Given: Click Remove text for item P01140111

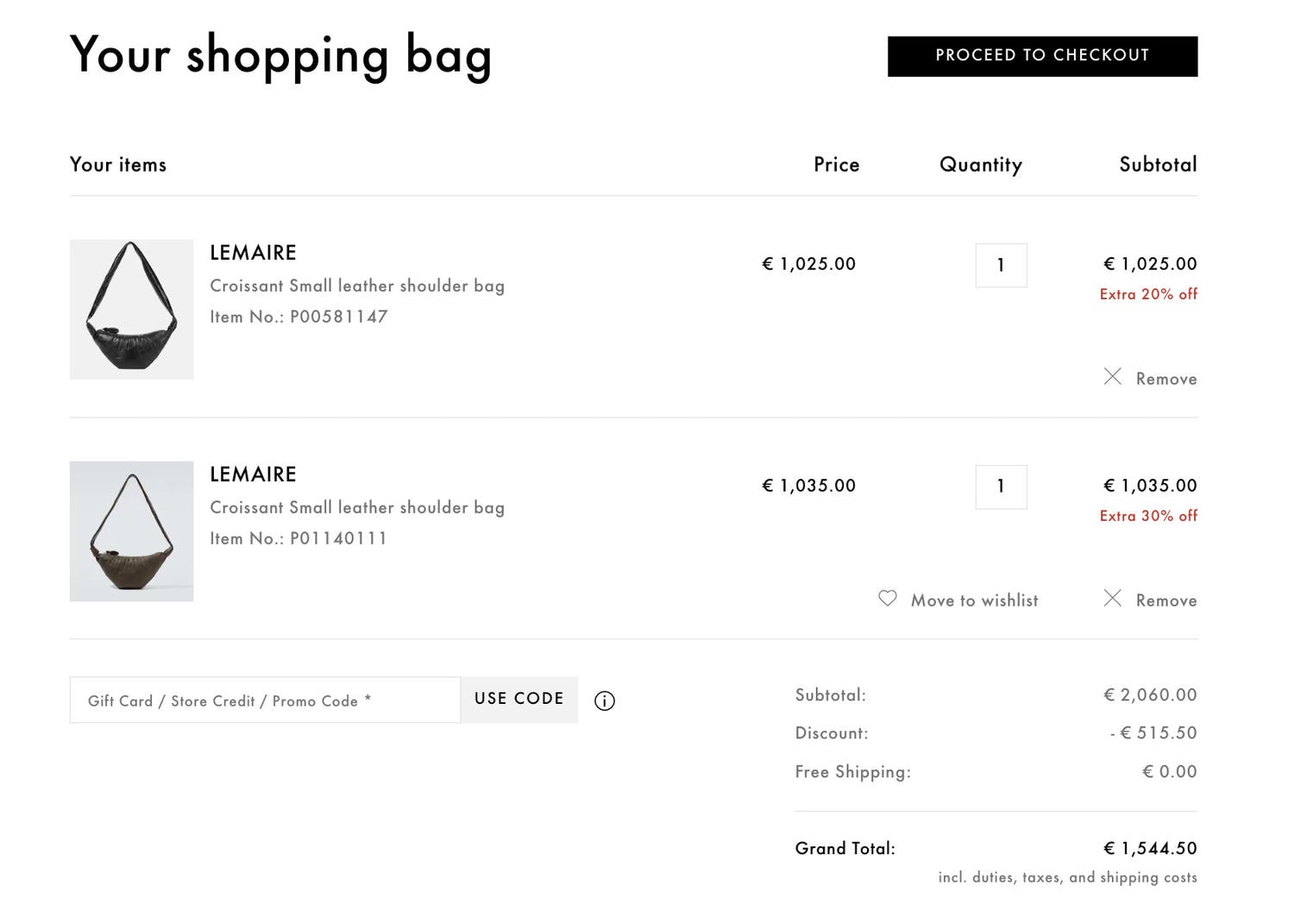Looking at the screenshot, I should 1166,600.
